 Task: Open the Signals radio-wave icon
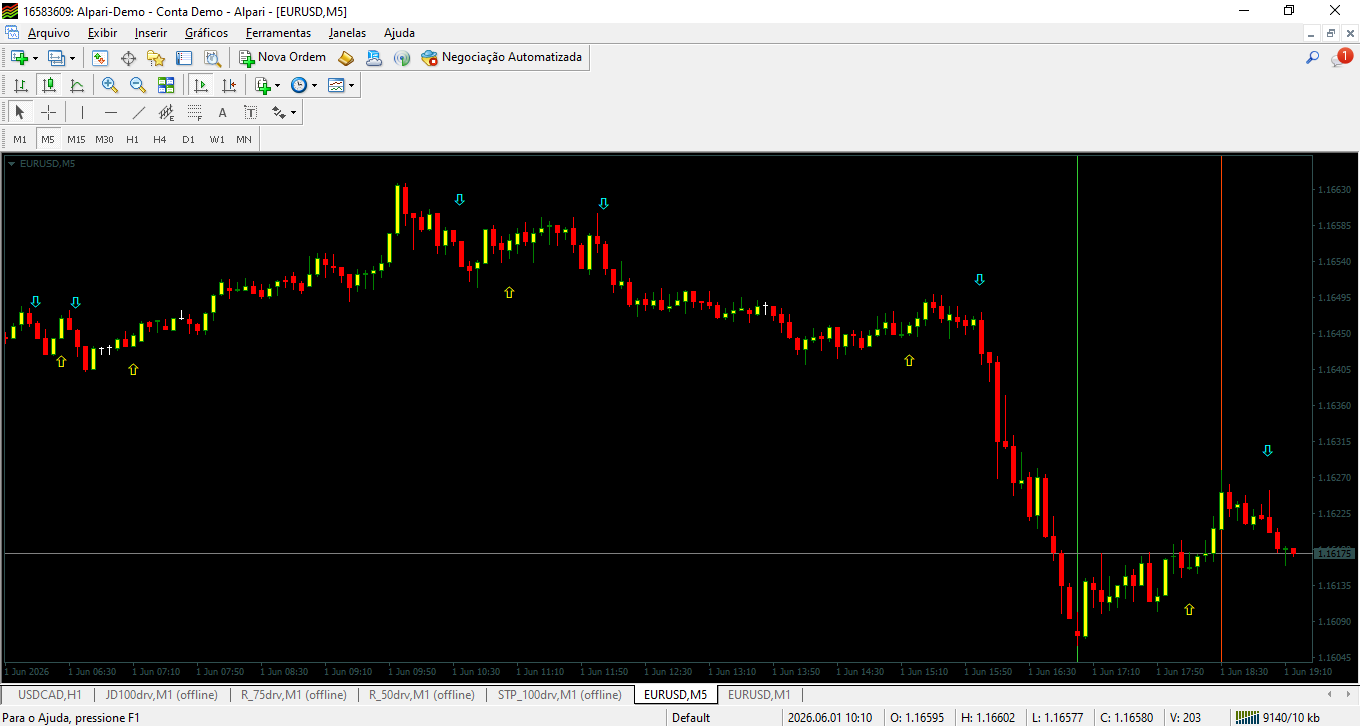[402, 58]
